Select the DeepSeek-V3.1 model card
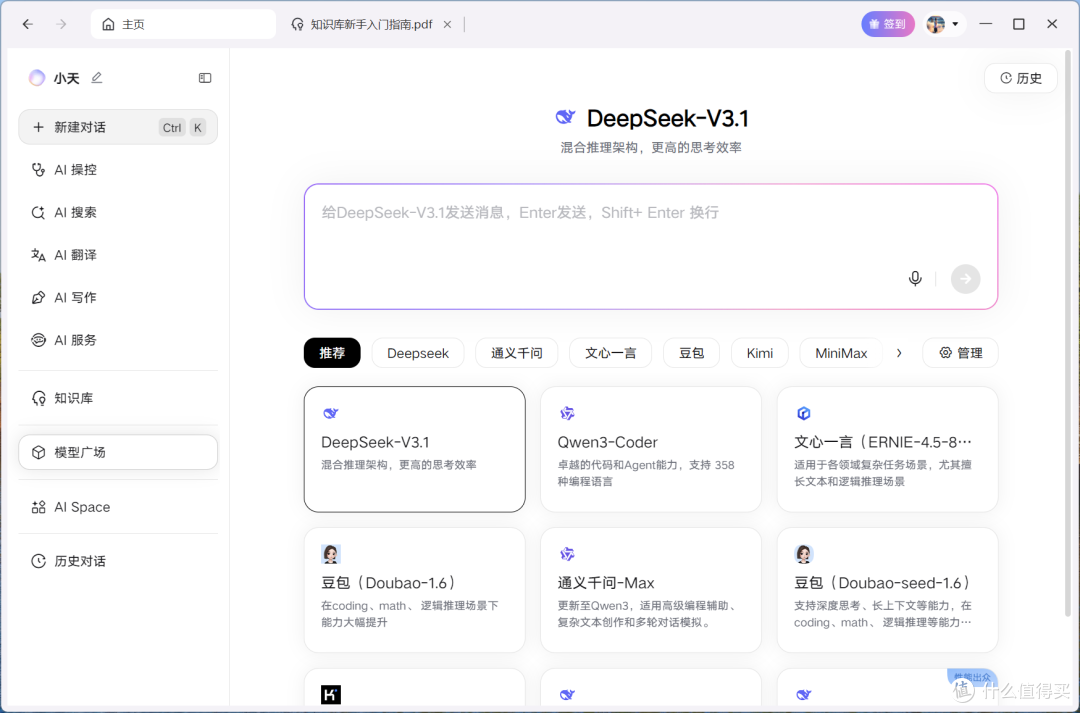This screenshot has width=1080, height=713. pyautogui.click(x=415, y=449)
